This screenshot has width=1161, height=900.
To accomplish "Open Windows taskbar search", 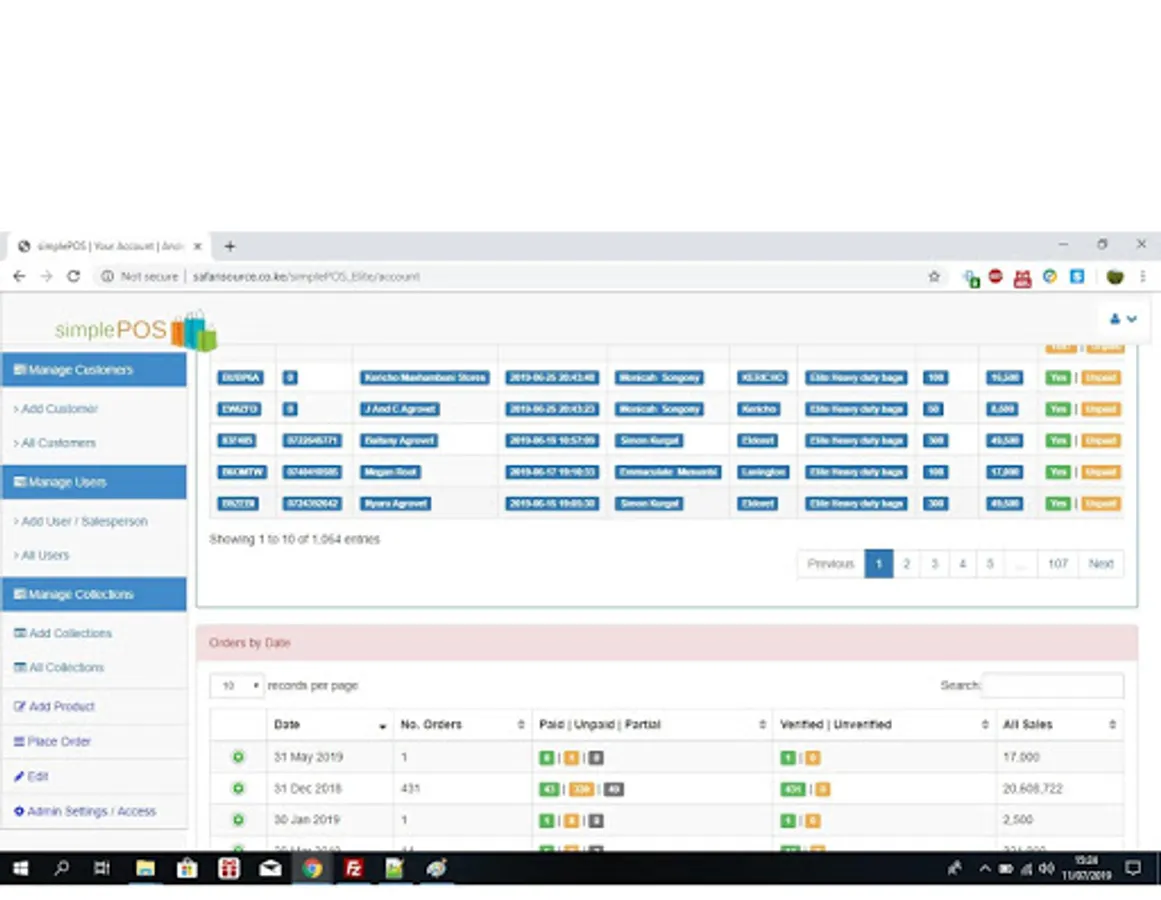I will point(61,869).
